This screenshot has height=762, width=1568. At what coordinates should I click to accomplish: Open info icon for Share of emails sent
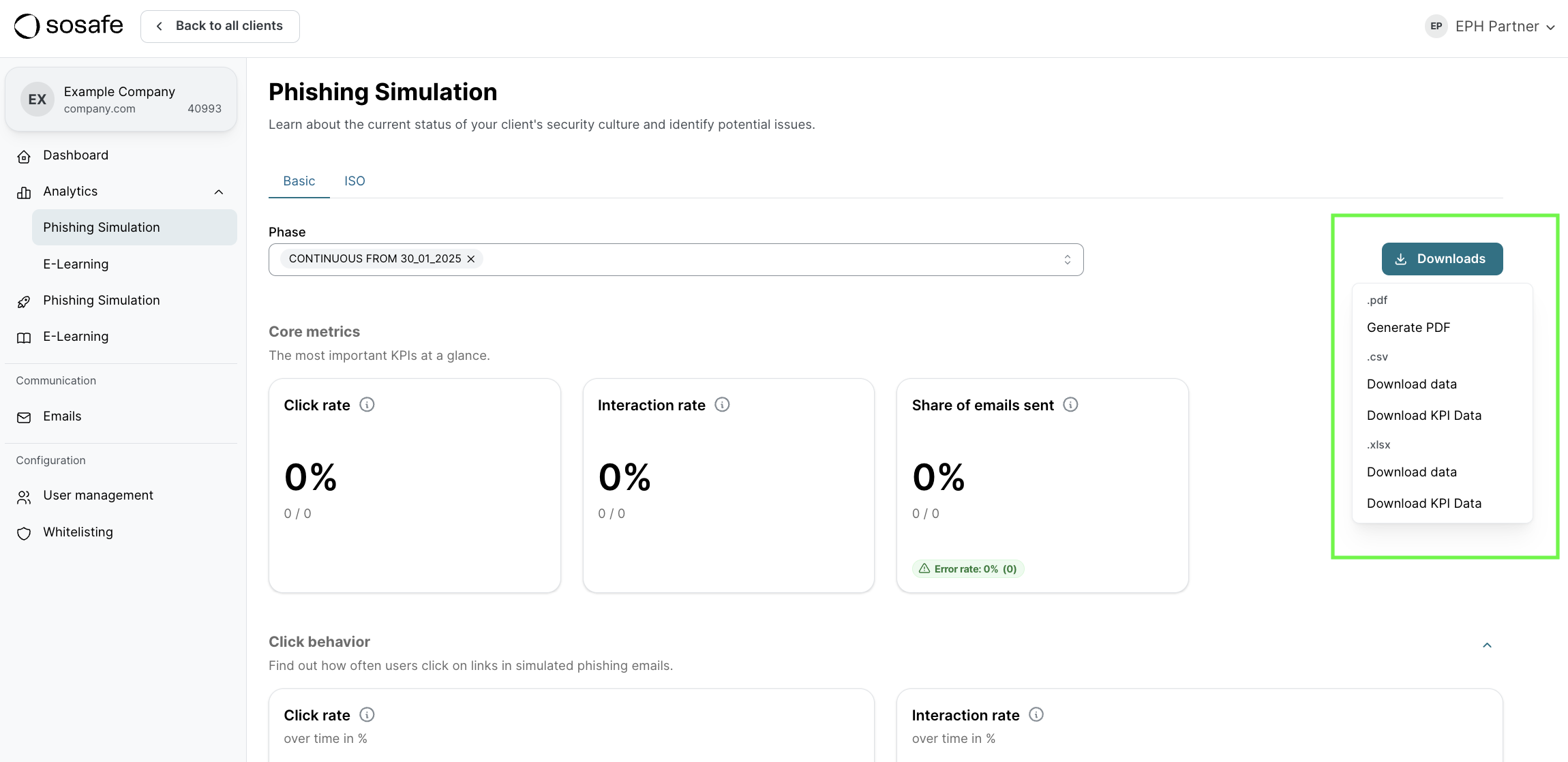(1070, 405)
